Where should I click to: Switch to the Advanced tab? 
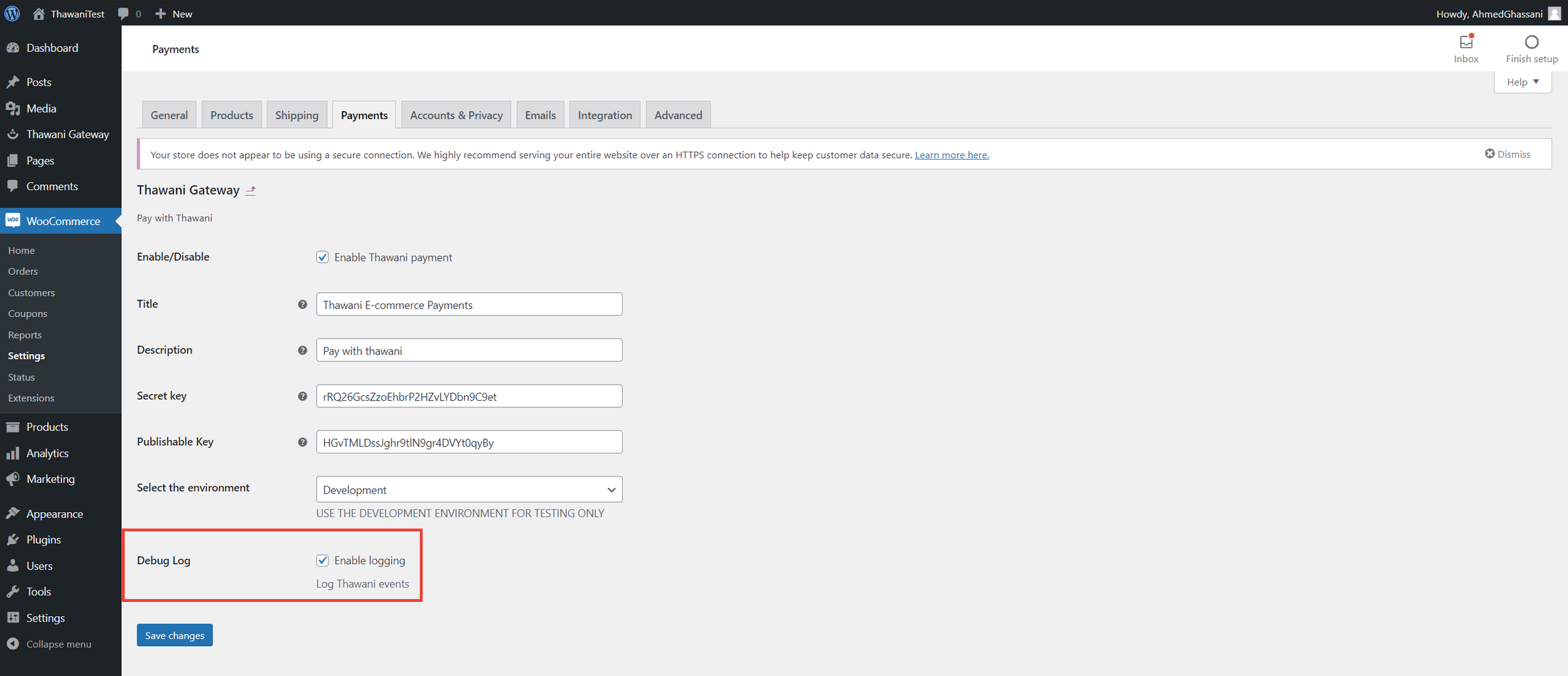coord(678,115)
